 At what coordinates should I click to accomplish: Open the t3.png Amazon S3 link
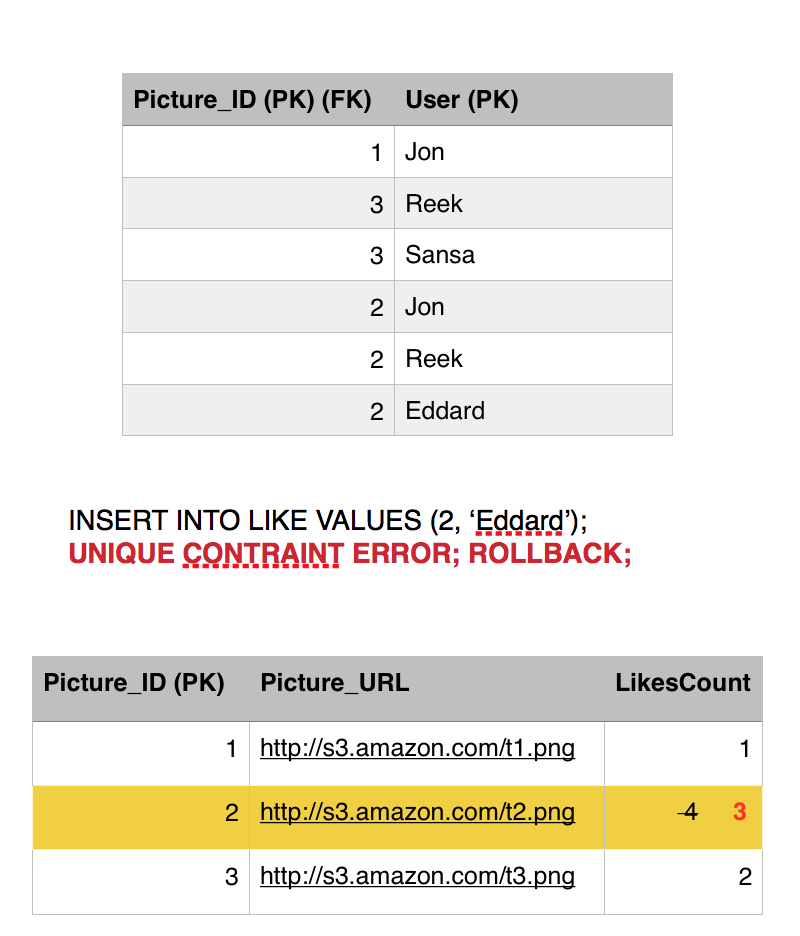417,876
